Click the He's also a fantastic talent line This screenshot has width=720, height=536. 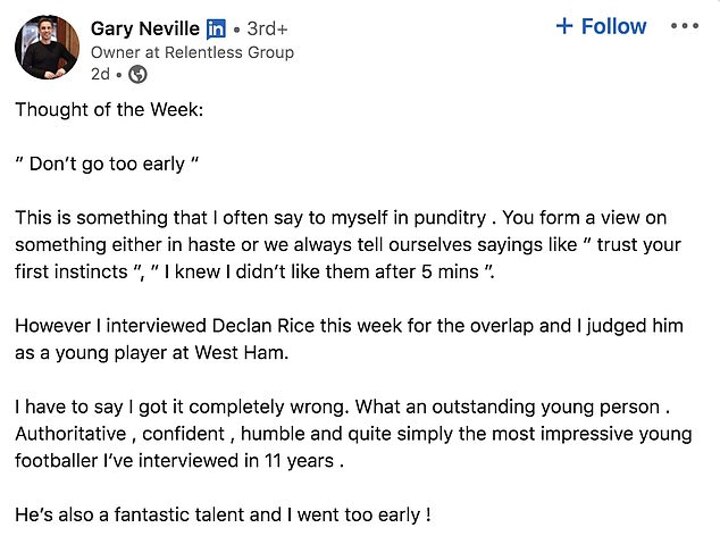222,516
